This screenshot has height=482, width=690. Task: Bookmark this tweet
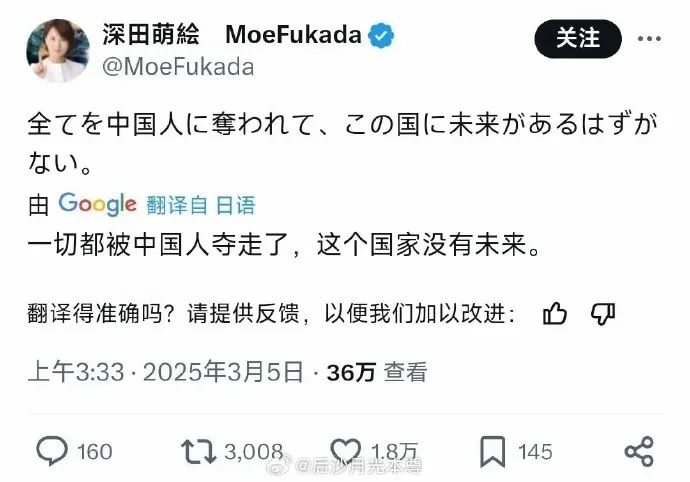pyautogui.click(x=492, y=451)
